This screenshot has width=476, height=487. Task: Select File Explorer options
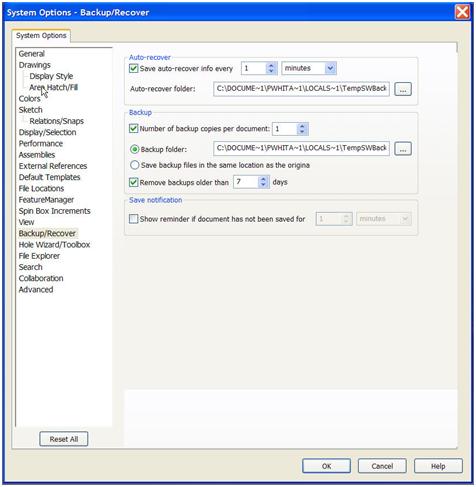pyautogui.click(x=39, y=256)
